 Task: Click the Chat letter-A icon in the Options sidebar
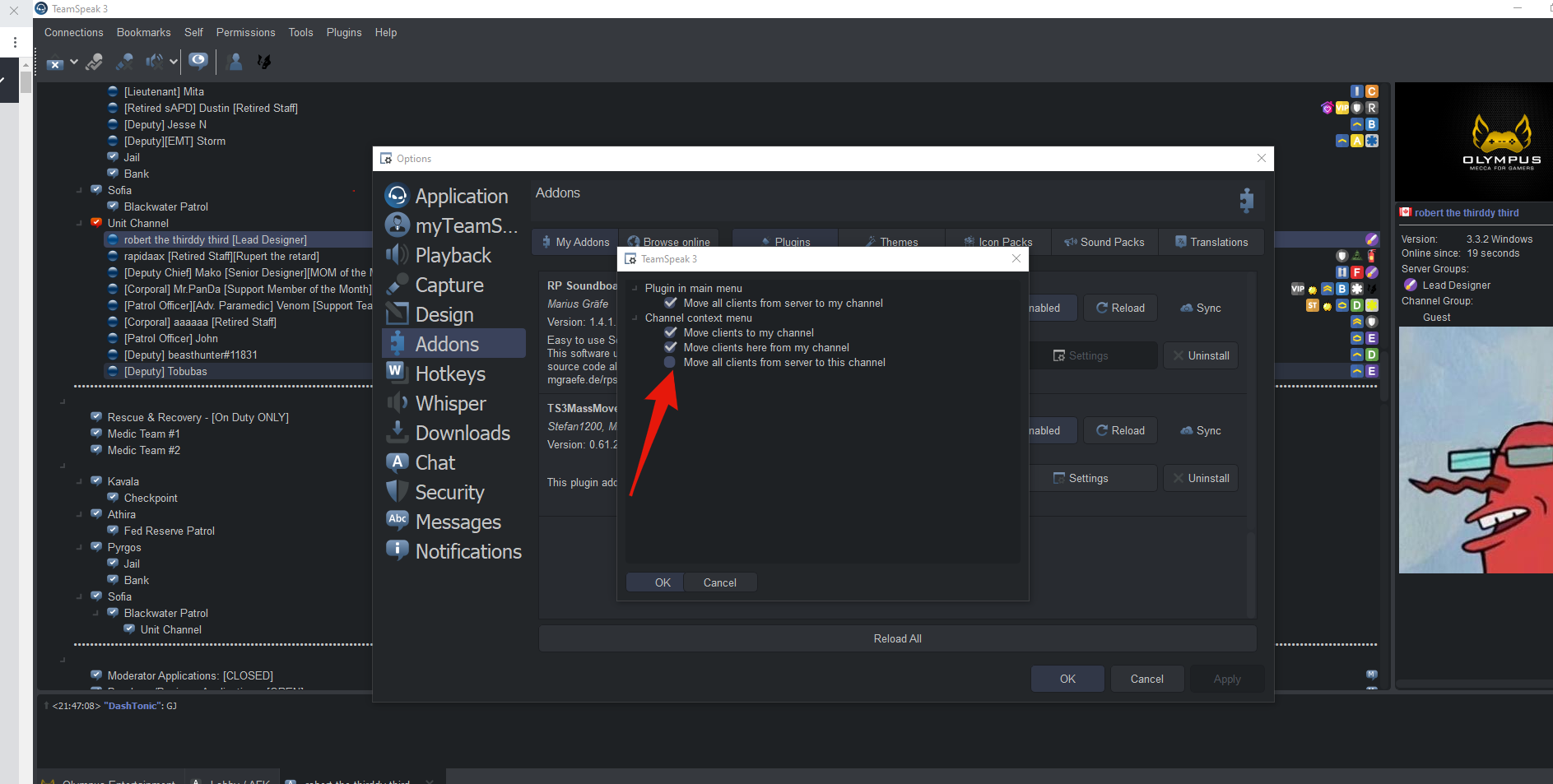398,462
